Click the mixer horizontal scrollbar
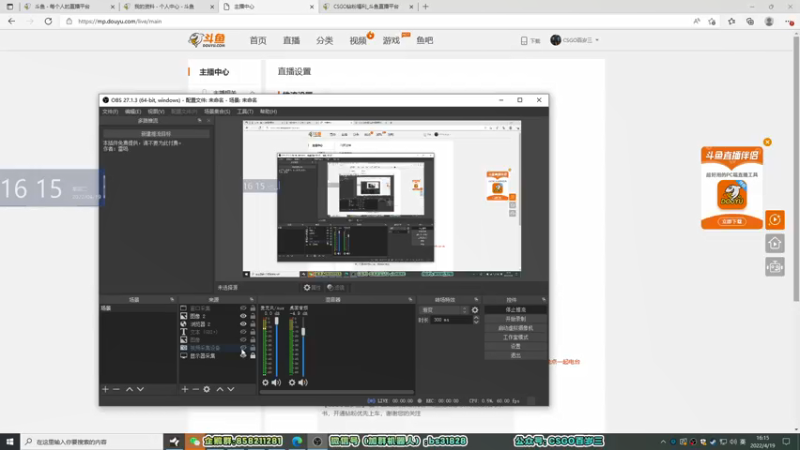The height and width of the screenshot is (450, 800). point(337,392)
